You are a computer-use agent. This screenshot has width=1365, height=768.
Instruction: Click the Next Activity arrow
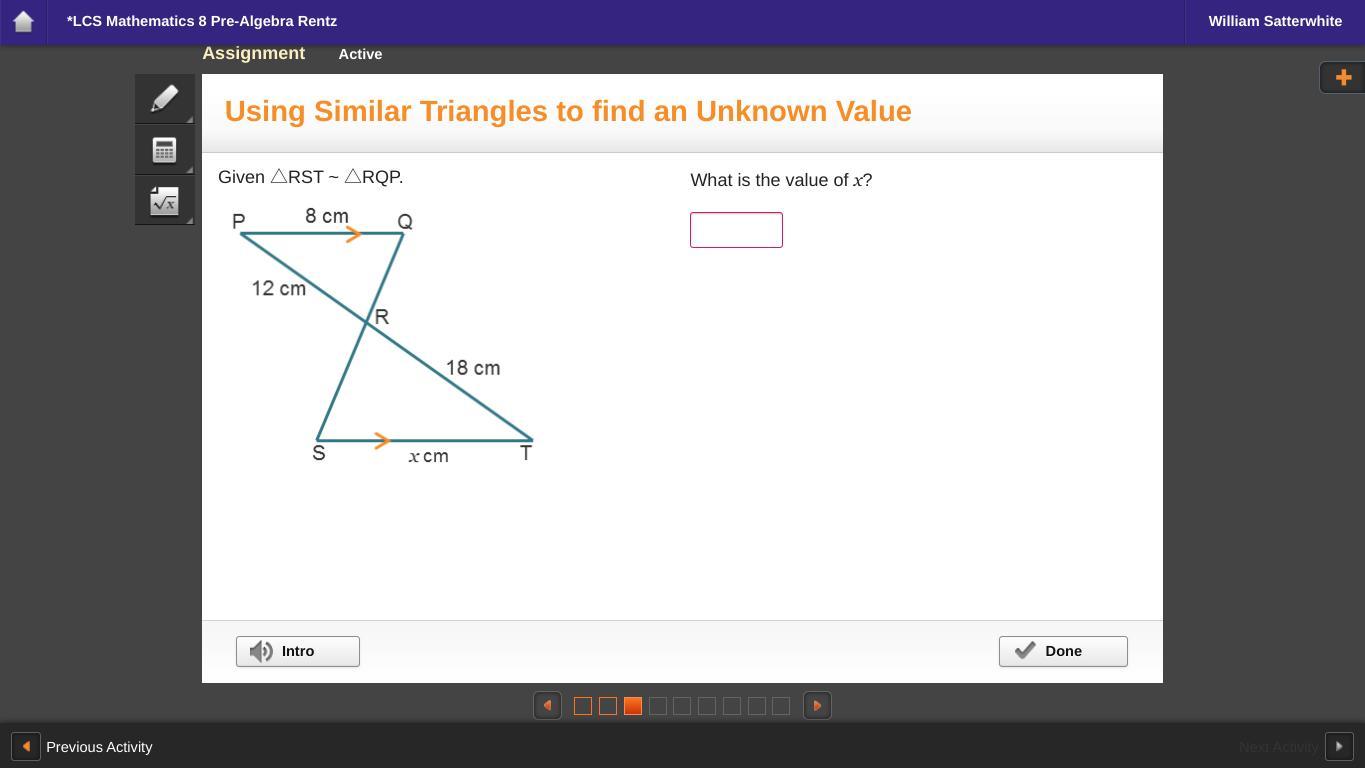click(x=1339, y=746)
